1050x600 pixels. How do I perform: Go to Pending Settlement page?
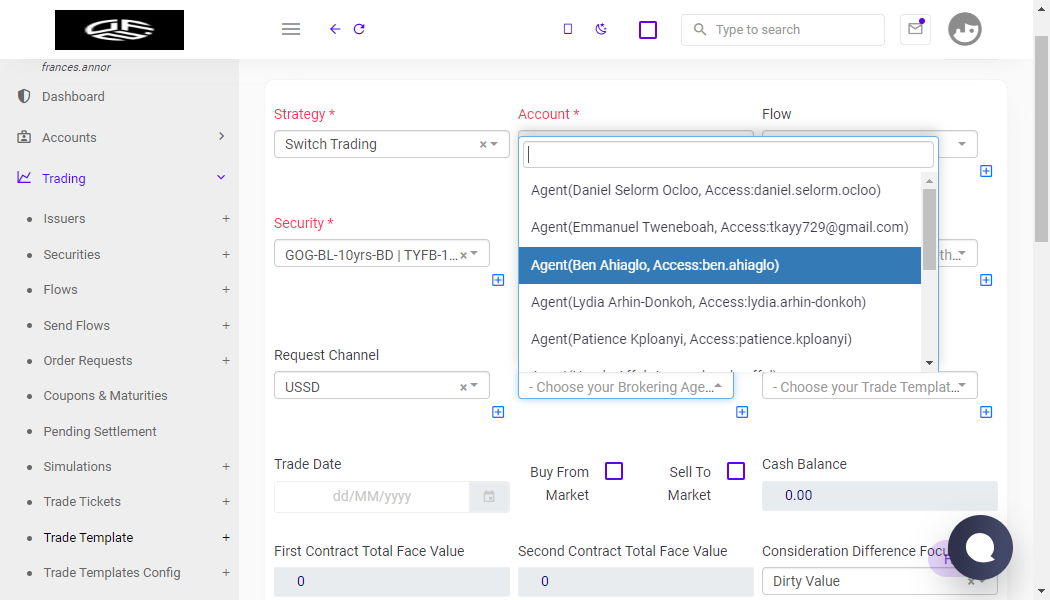tap(100, 431)
